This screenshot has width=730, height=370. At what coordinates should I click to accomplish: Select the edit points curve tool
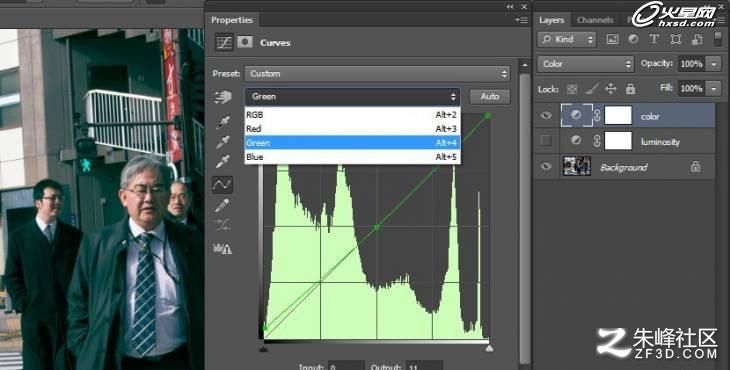pyautogui.click(x=223, y=184)
